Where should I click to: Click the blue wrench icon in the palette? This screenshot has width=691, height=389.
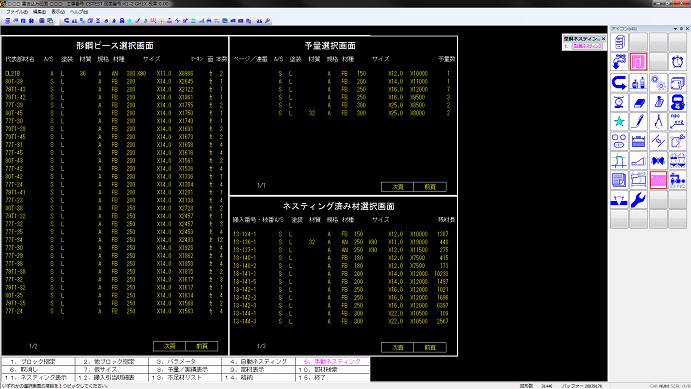(638, 200)
